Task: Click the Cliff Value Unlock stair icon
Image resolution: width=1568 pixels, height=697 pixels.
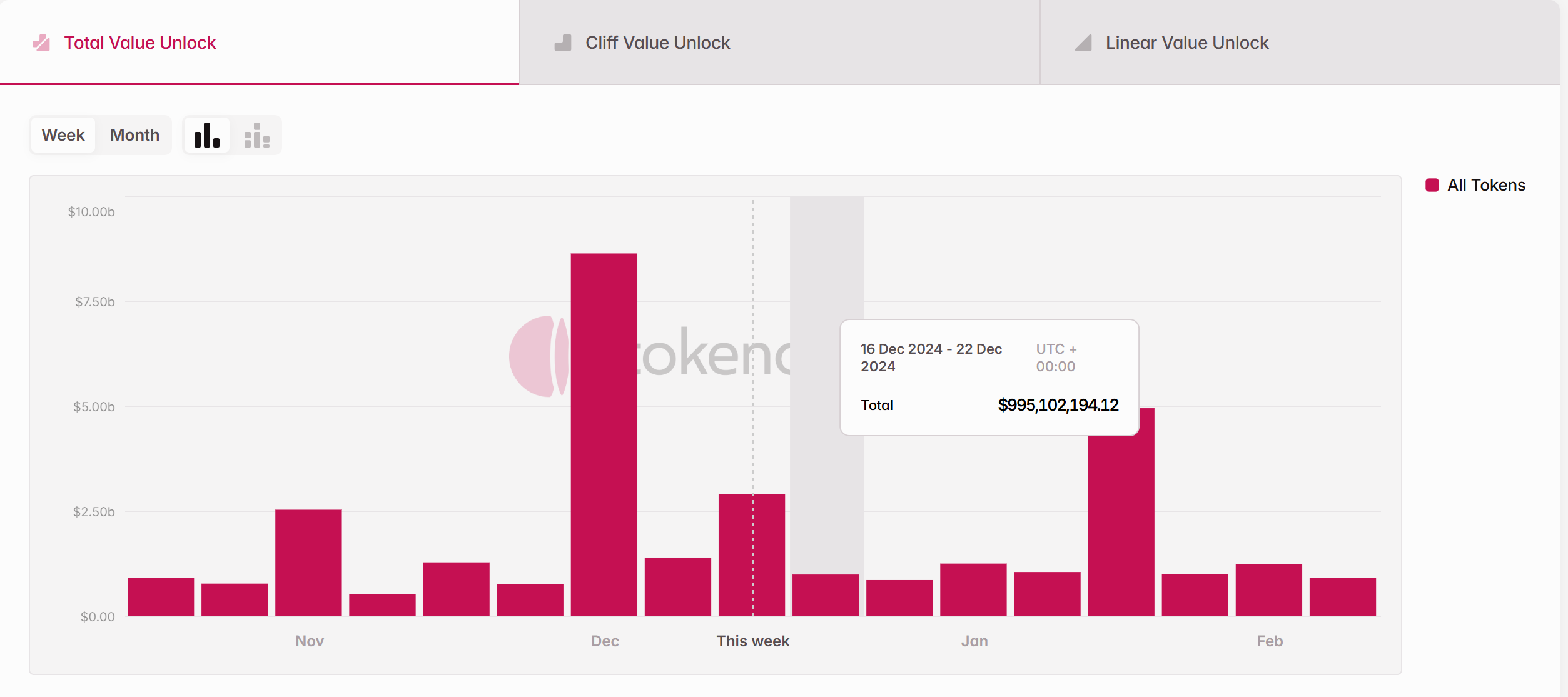Action: click(563, 43)
